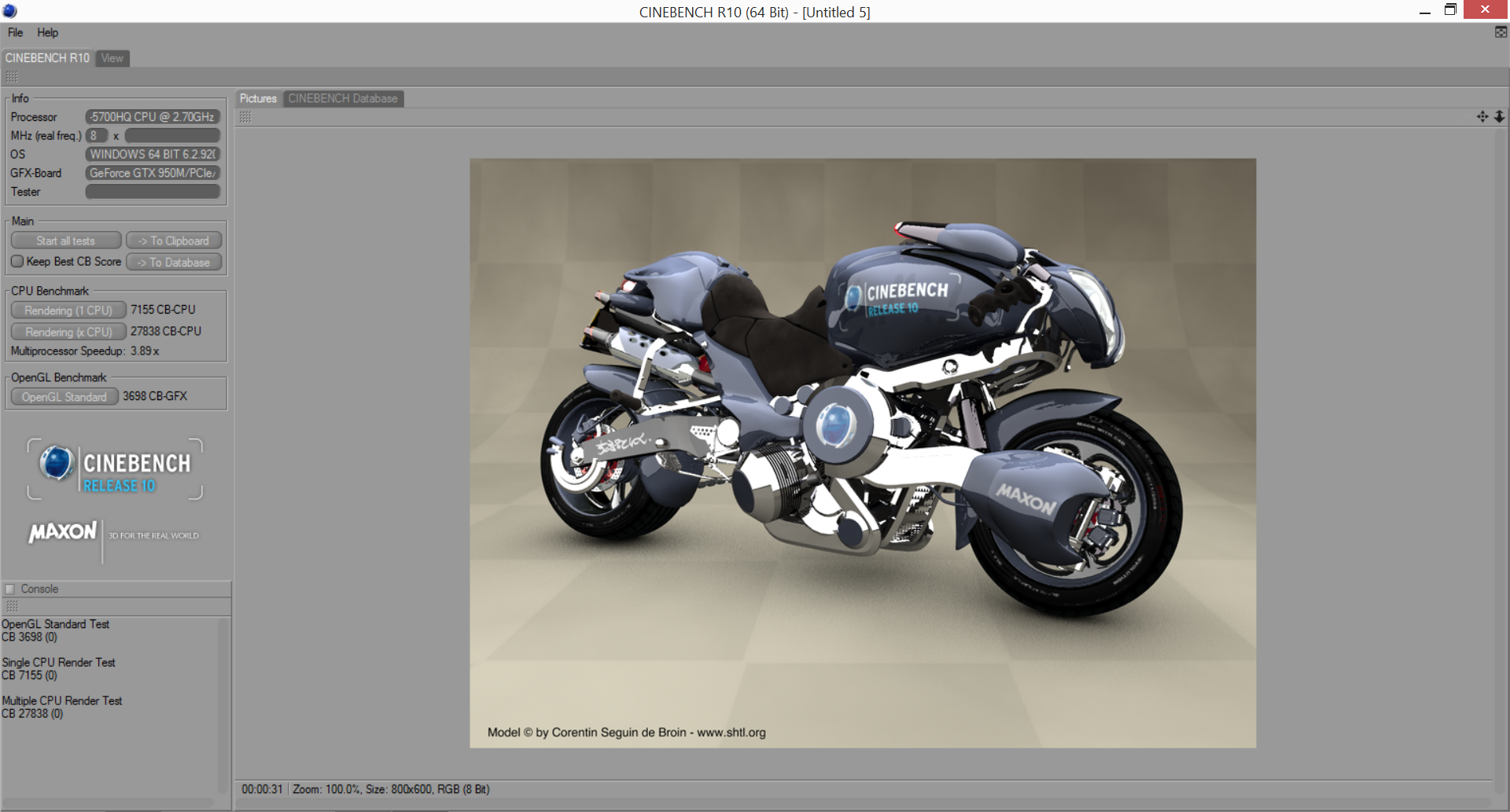This screenshot has width=1510, height=812.
Task: Click the grip handle below Console label
Action: 12,606
